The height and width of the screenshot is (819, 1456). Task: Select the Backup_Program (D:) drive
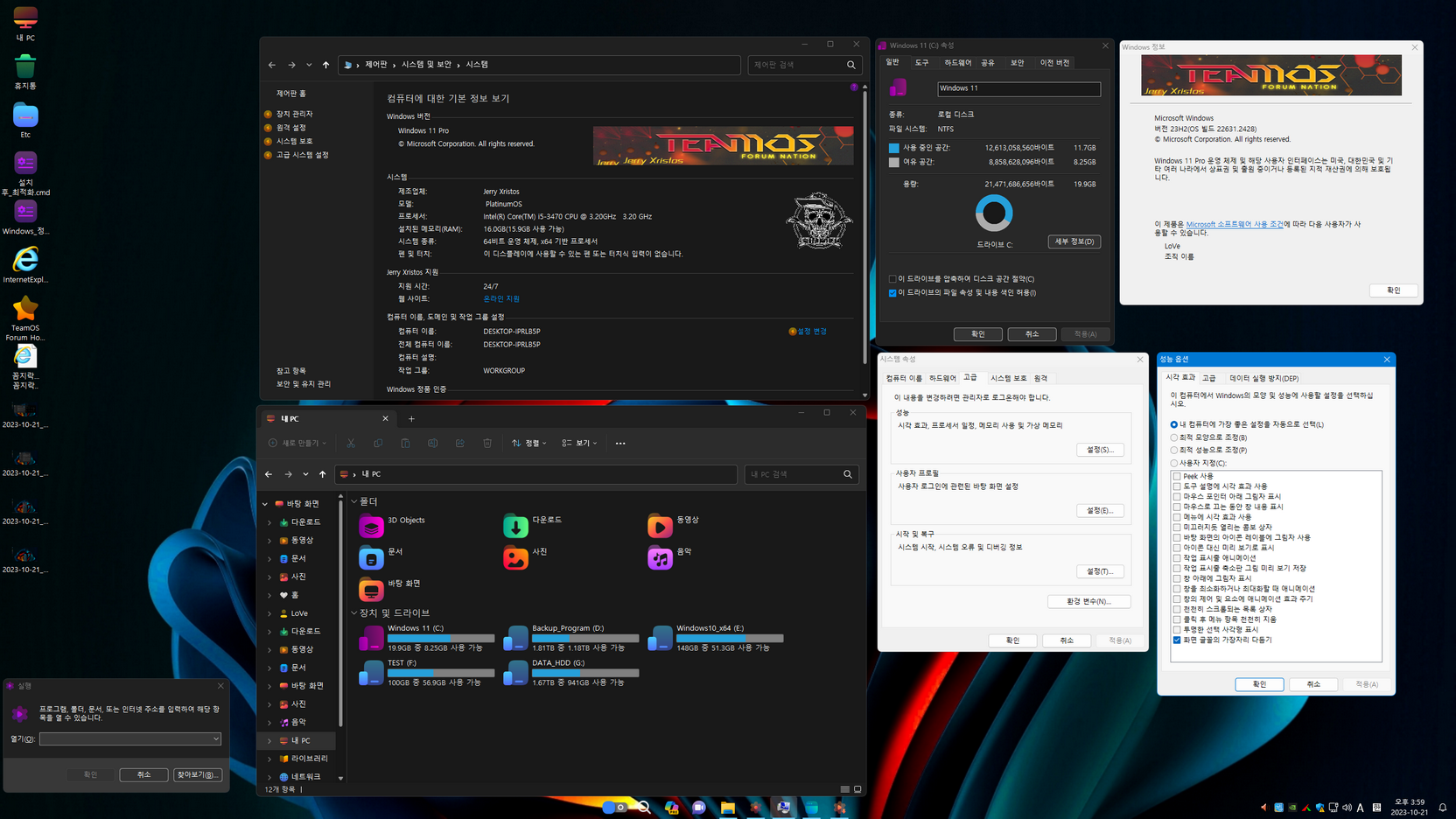(x=571, y=638)
